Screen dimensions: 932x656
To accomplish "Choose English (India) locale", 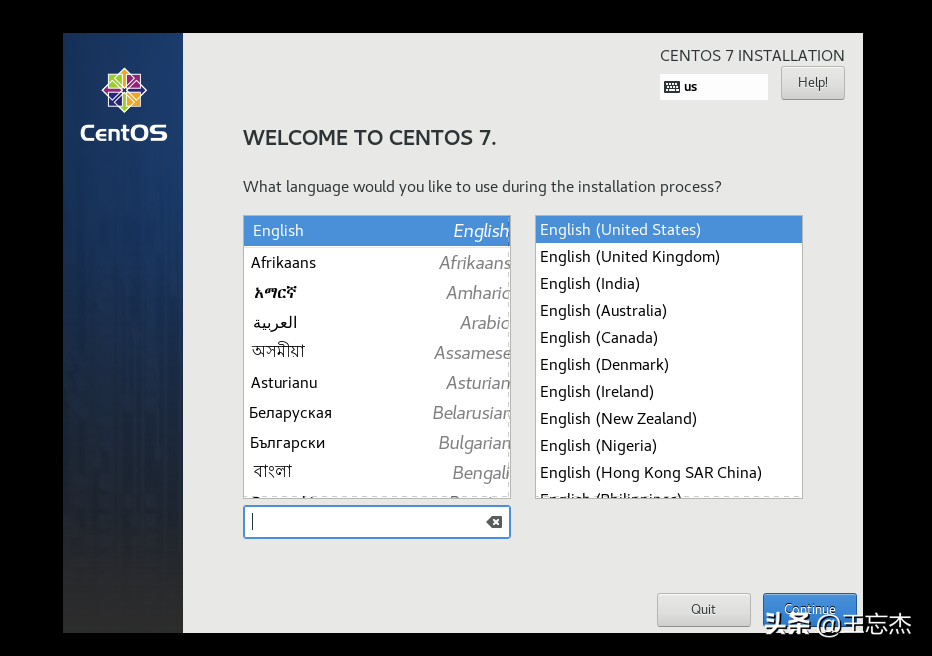I will 669,283.
